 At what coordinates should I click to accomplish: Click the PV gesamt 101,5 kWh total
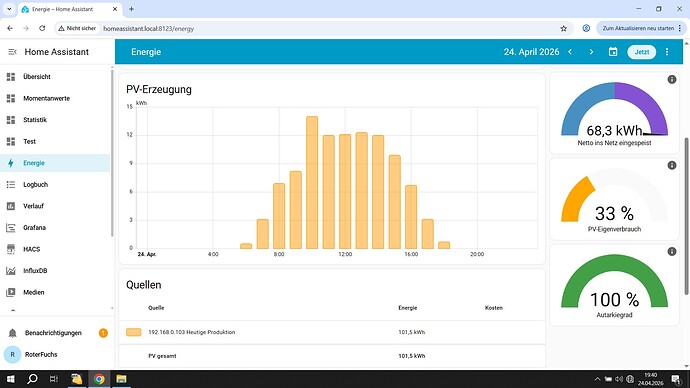[411, 356]
